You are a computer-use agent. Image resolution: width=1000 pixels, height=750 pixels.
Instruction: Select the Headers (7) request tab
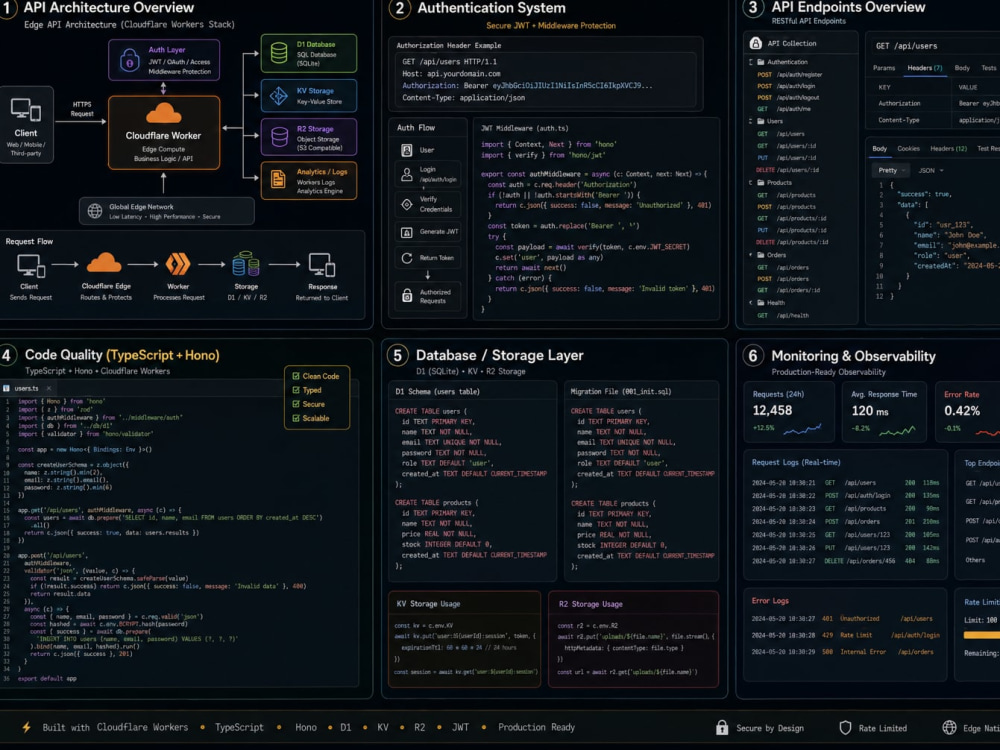[x=925, y=68]
